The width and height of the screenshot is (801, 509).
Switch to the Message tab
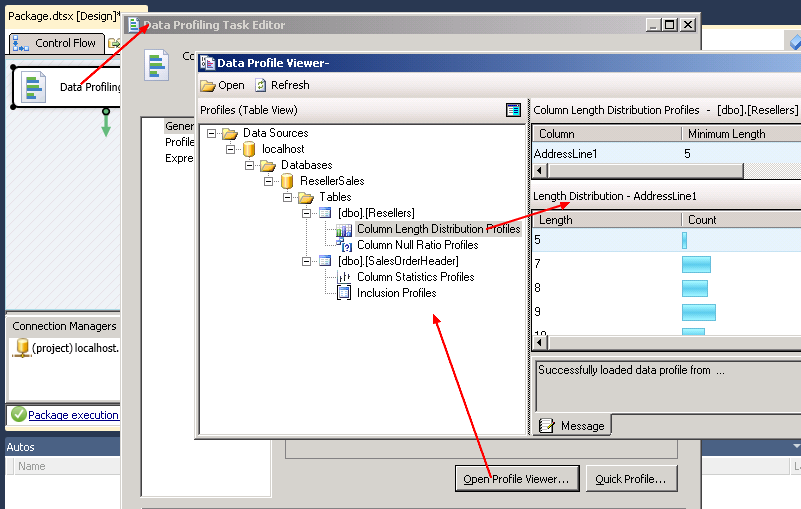[572, 425]
